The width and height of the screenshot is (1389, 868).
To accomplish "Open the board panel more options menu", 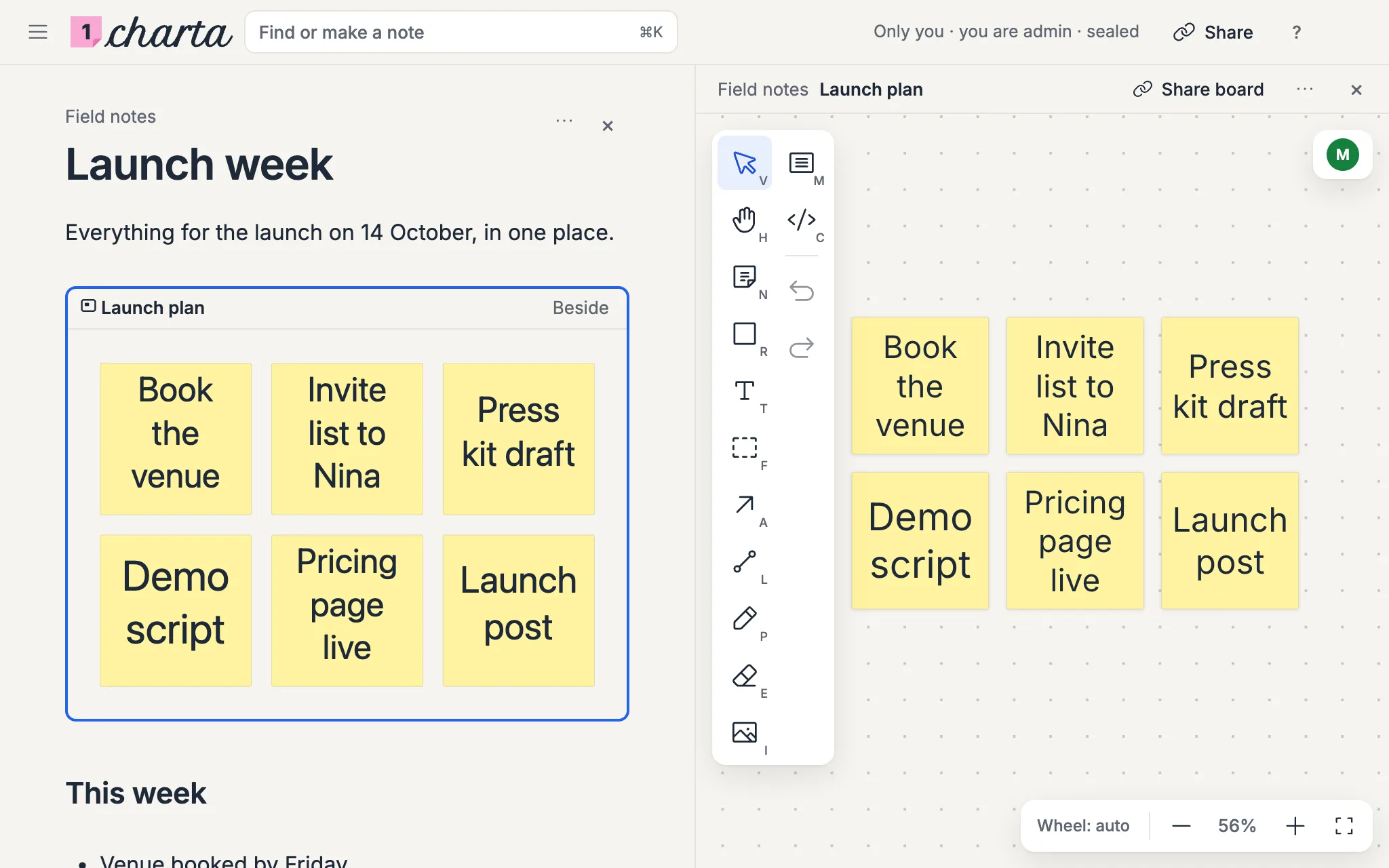I will pos(1305,89).
